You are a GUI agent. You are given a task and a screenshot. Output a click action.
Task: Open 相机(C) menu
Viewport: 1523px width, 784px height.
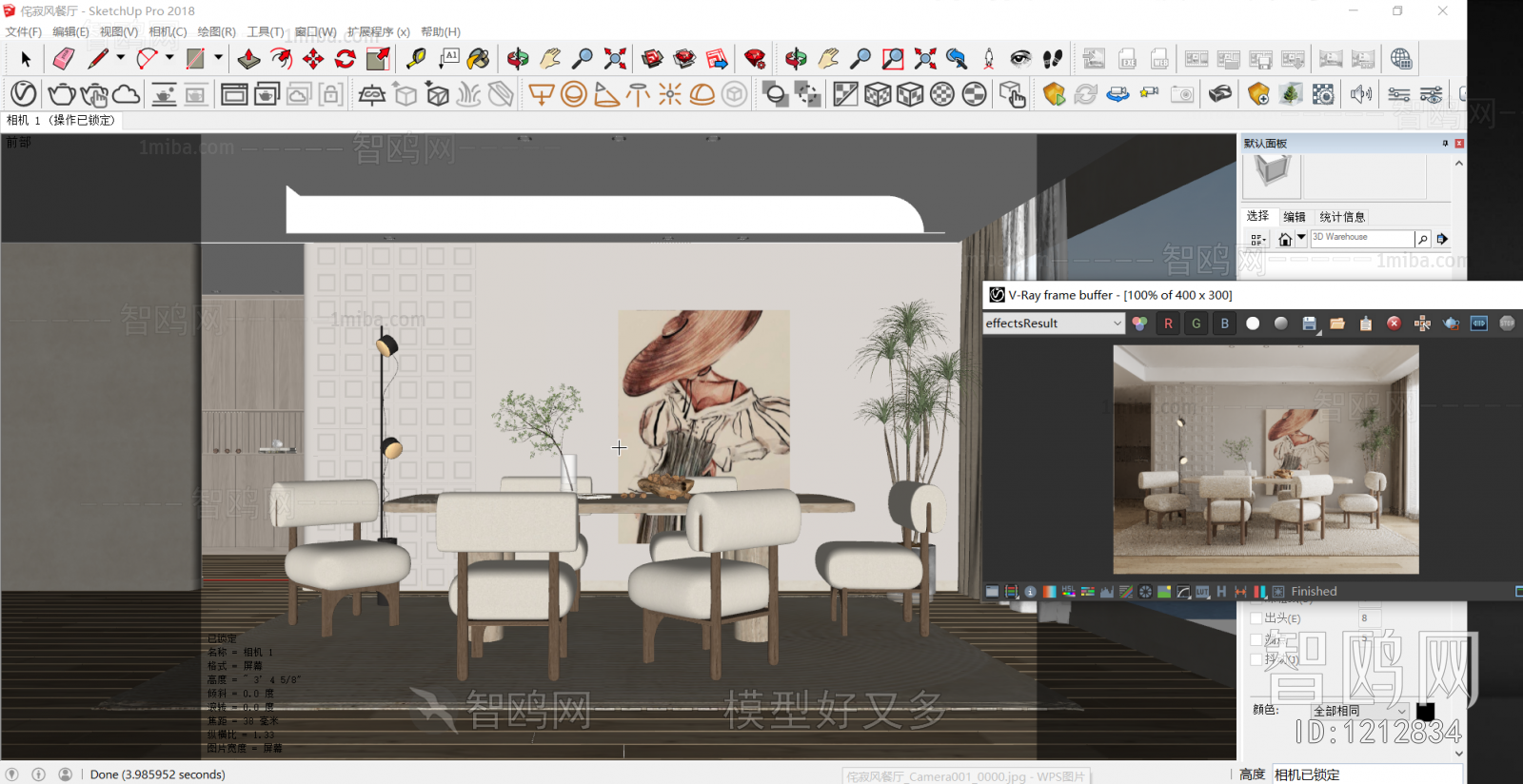click(x=168, y=31)
